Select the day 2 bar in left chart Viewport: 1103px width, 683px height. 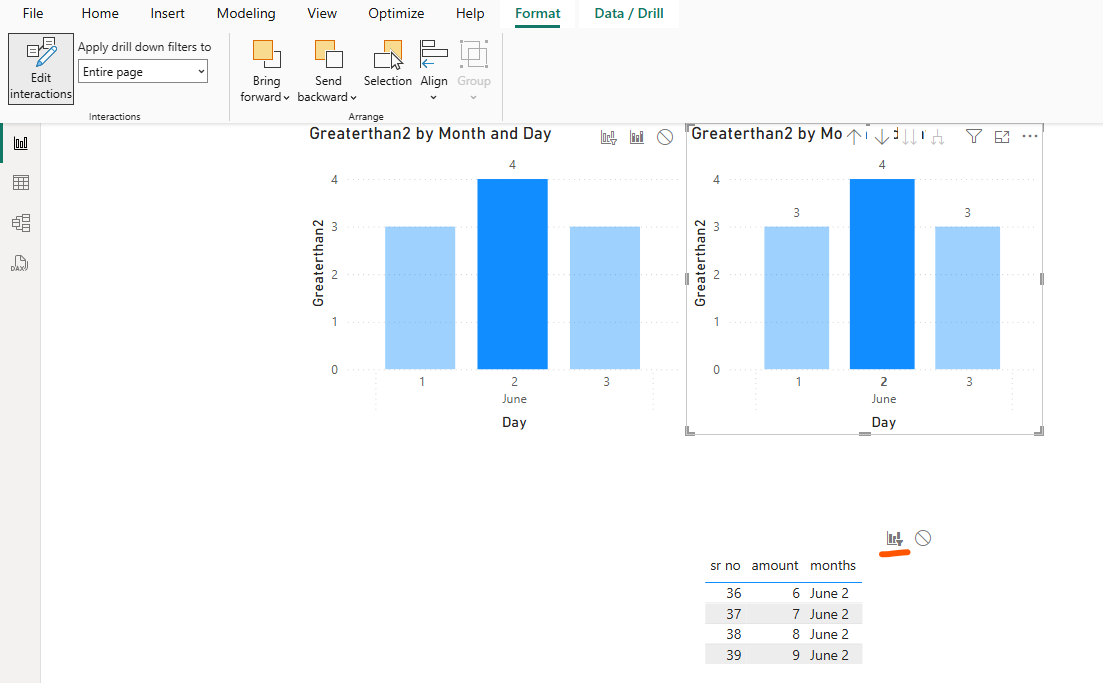coord(512,274)
